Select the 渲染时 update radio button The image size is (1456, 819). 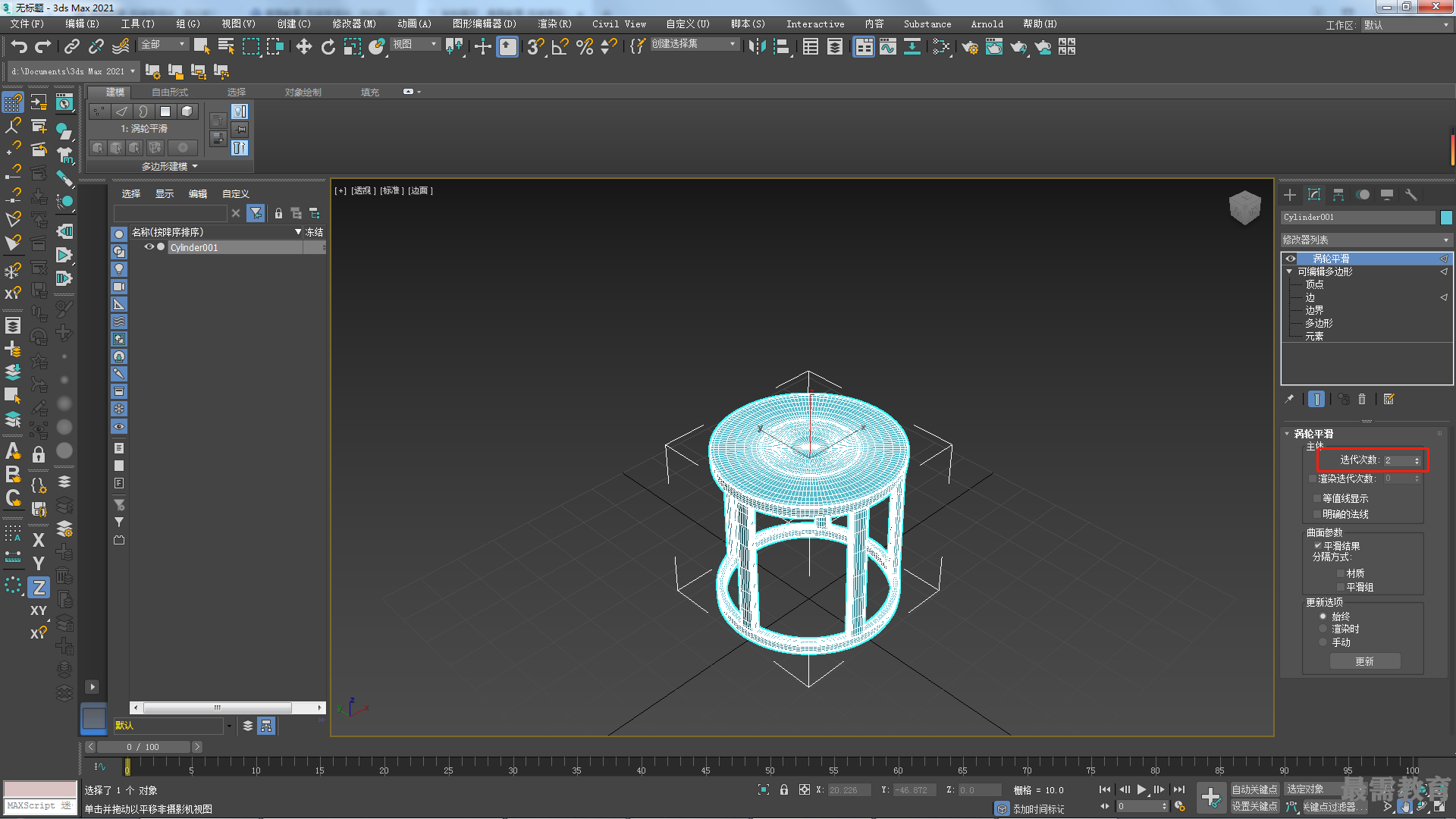(x=1323, y=629)
